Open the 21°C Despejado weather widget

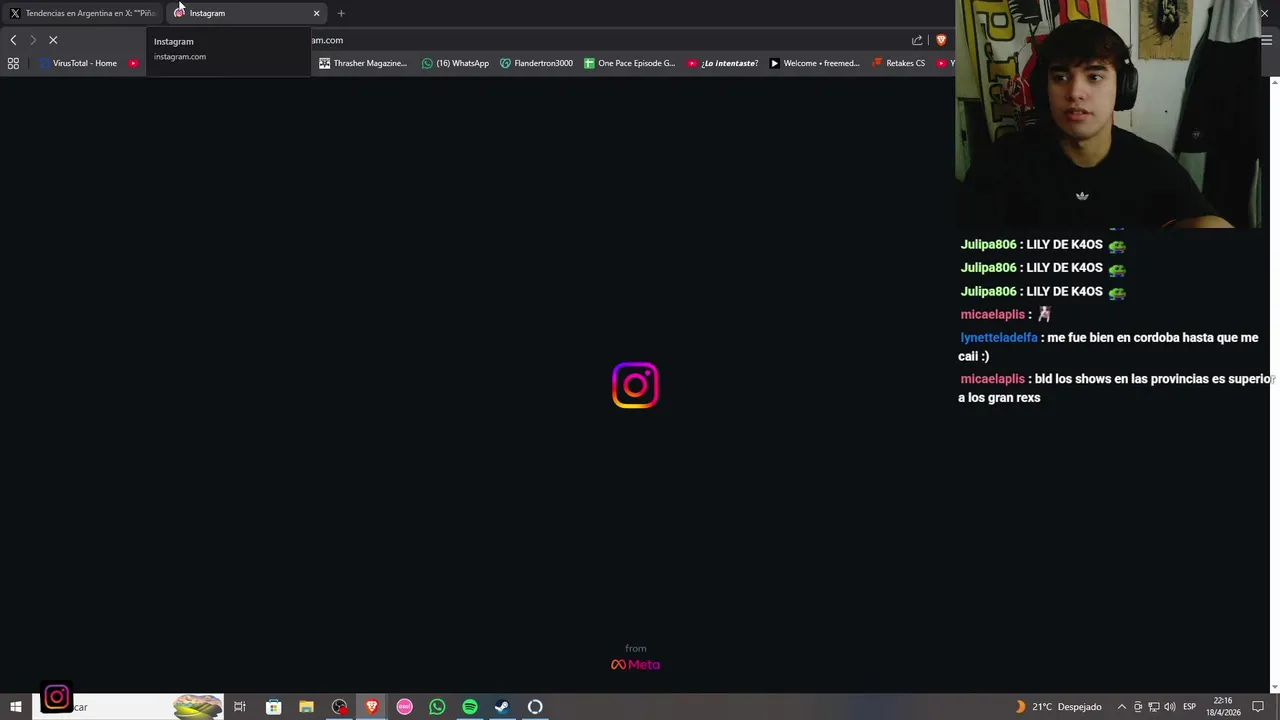point(1058,707)
